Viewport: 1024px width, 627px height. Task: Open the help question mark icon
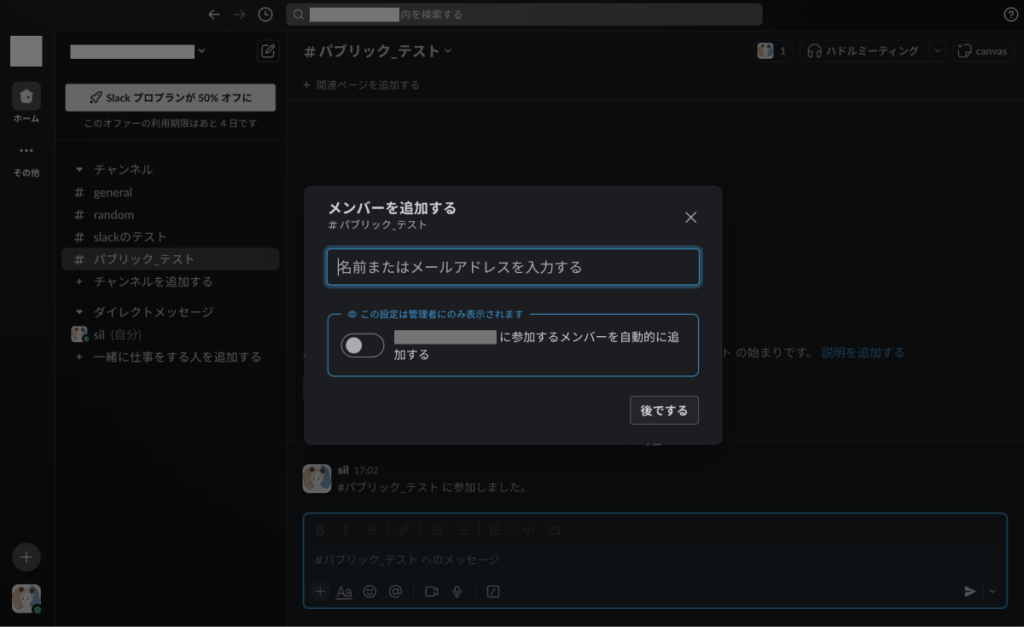(1010, 14)
